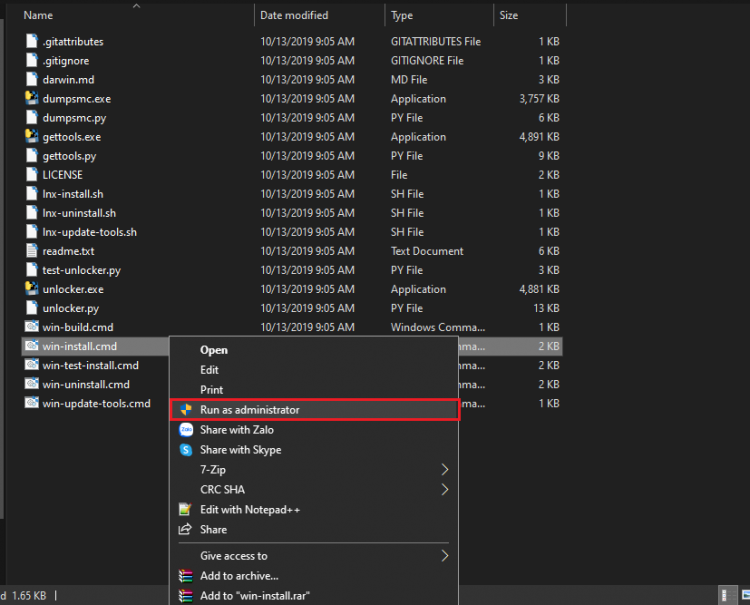Select Run as administrator
750x605 pixels.
coord(315,409)
